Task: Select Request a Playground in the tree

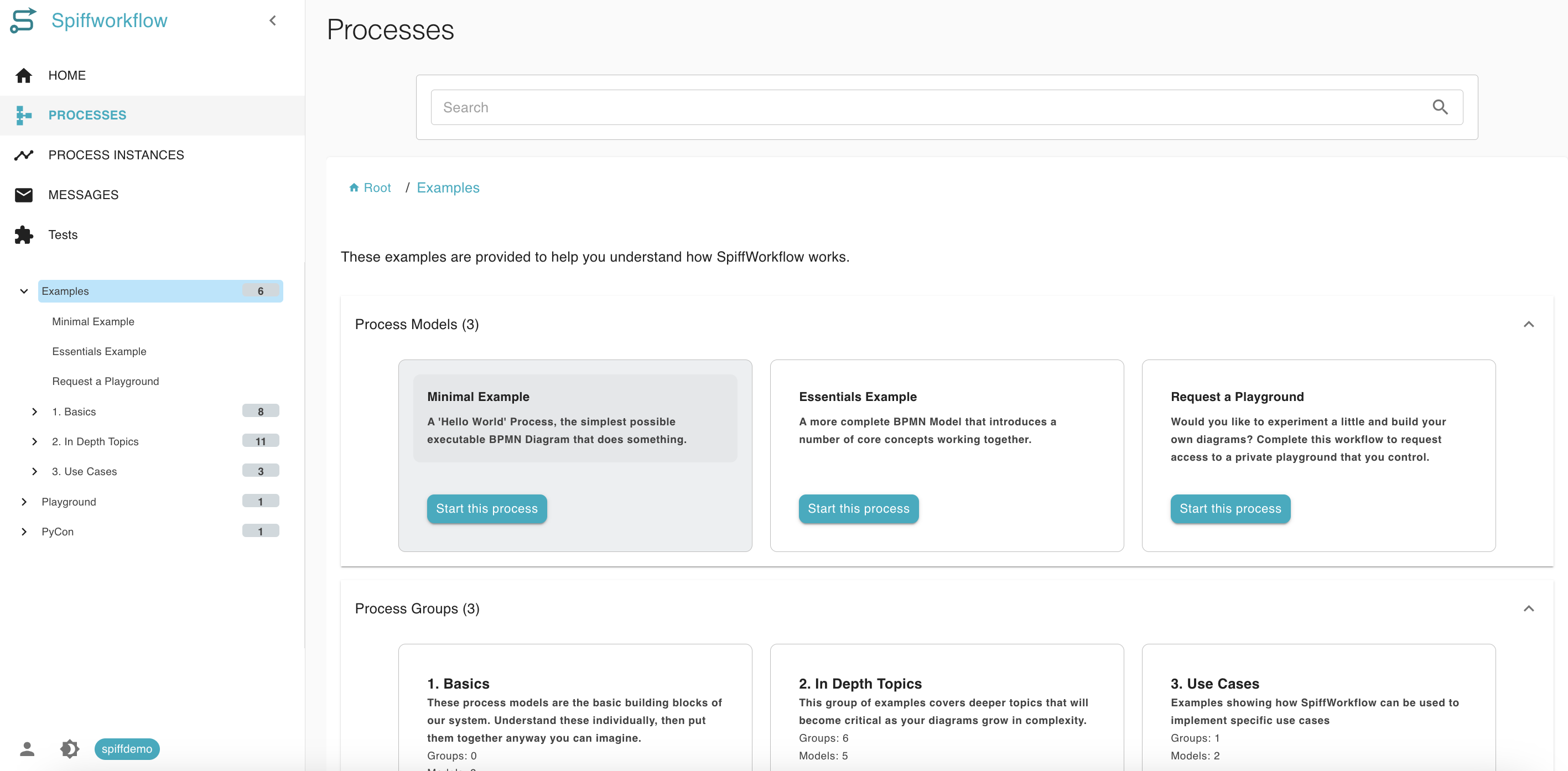Action: [x=105, y=382]
